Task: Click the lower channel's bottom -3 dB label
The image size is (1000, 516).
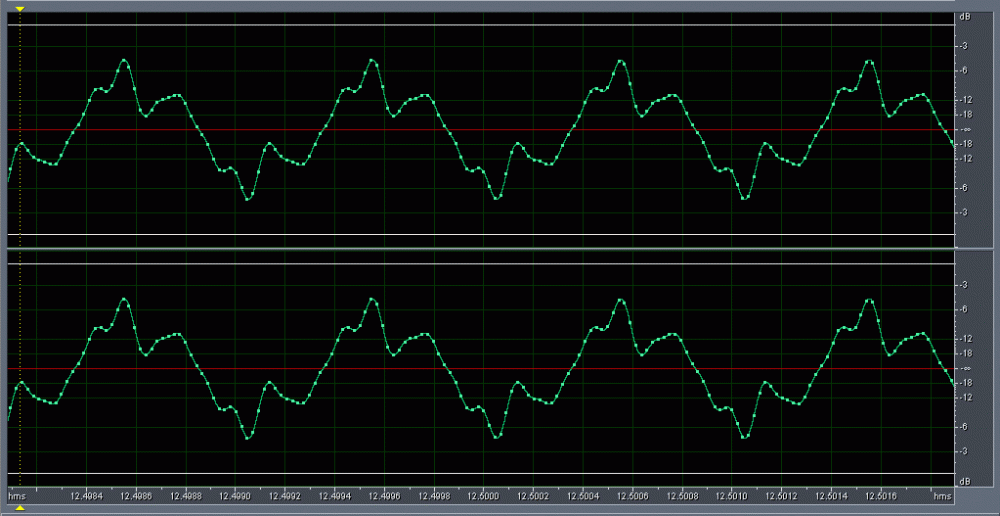Action: click(964, 450)
